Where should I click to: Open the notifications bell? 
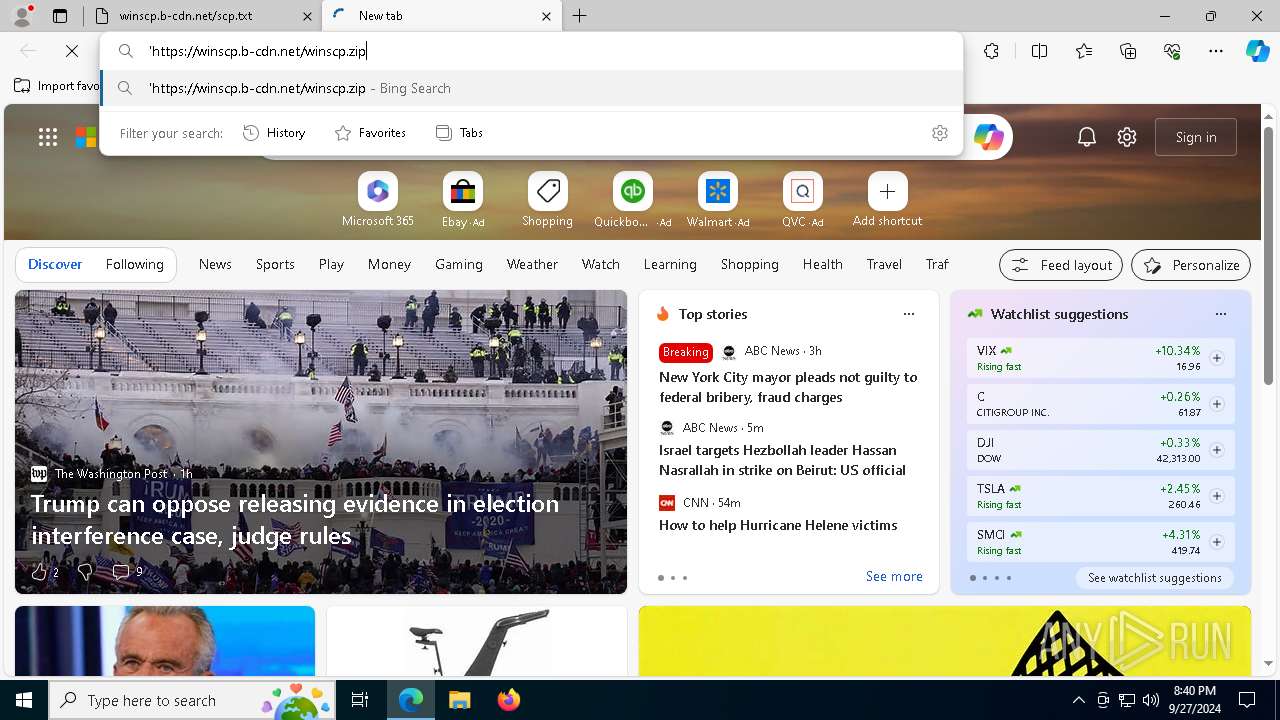click(x=1087, y=137)
